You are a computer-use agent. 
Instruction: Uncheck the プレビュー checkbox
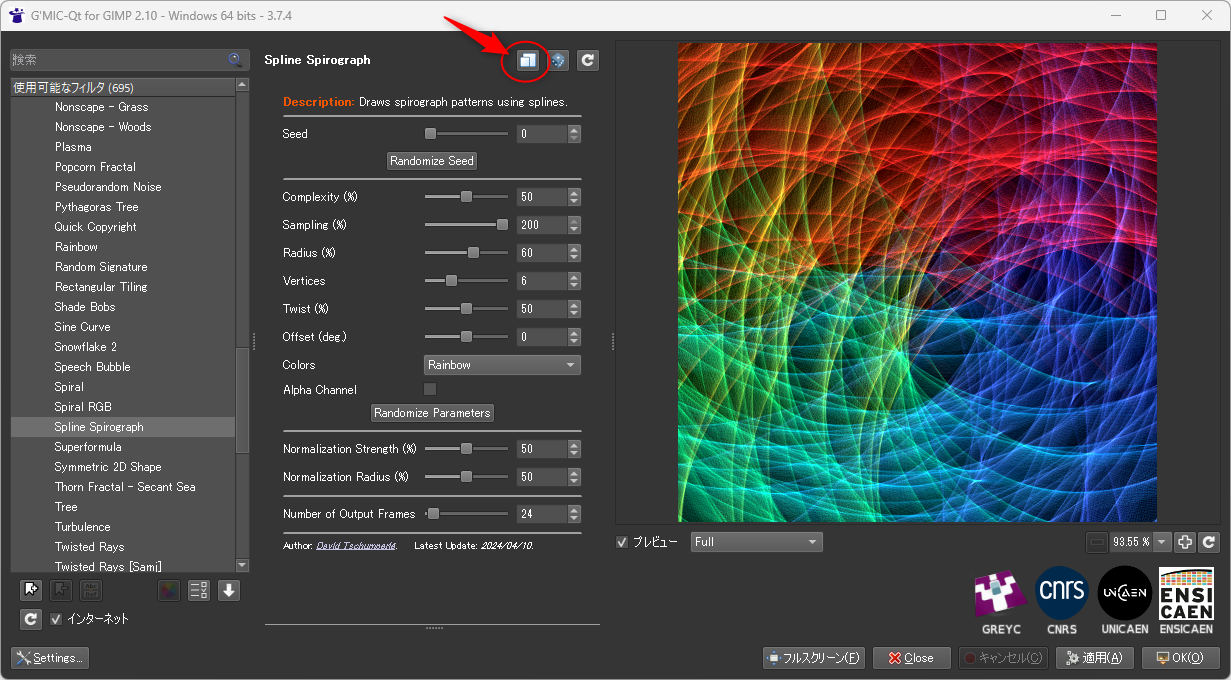pyautogui.click(x=623, y=542)
